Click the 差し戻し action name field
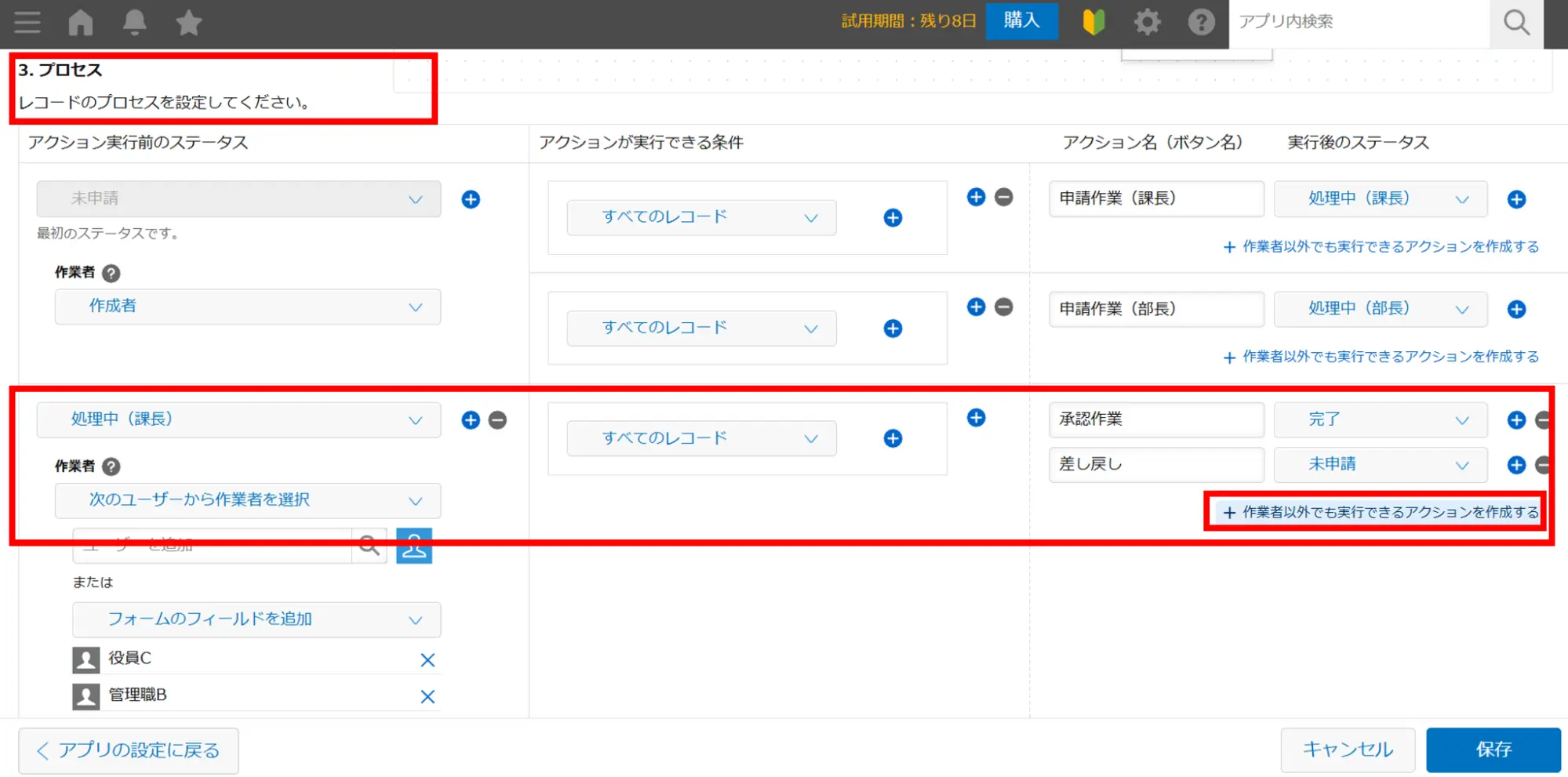Image resolution: width=1568 pixels, height=777 pixels. (1155, 464)
